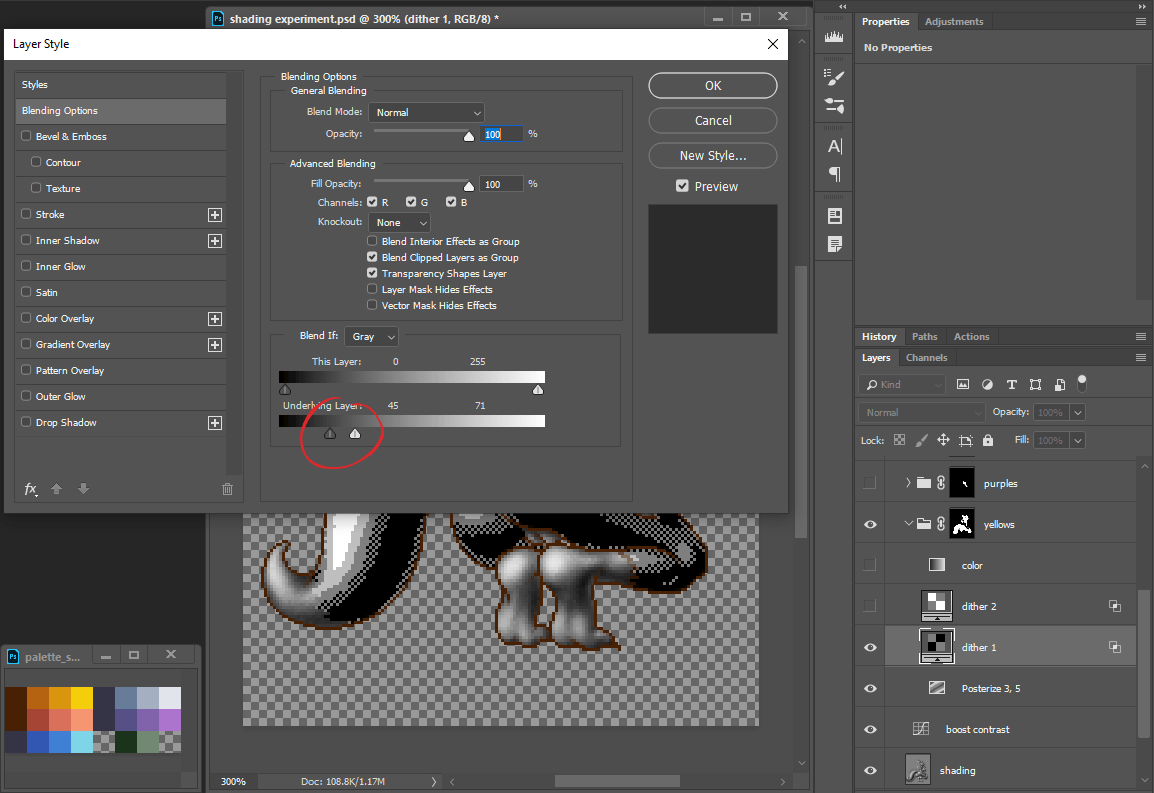
Task: Open the Blend If channel dropdown
Action: 371,337
